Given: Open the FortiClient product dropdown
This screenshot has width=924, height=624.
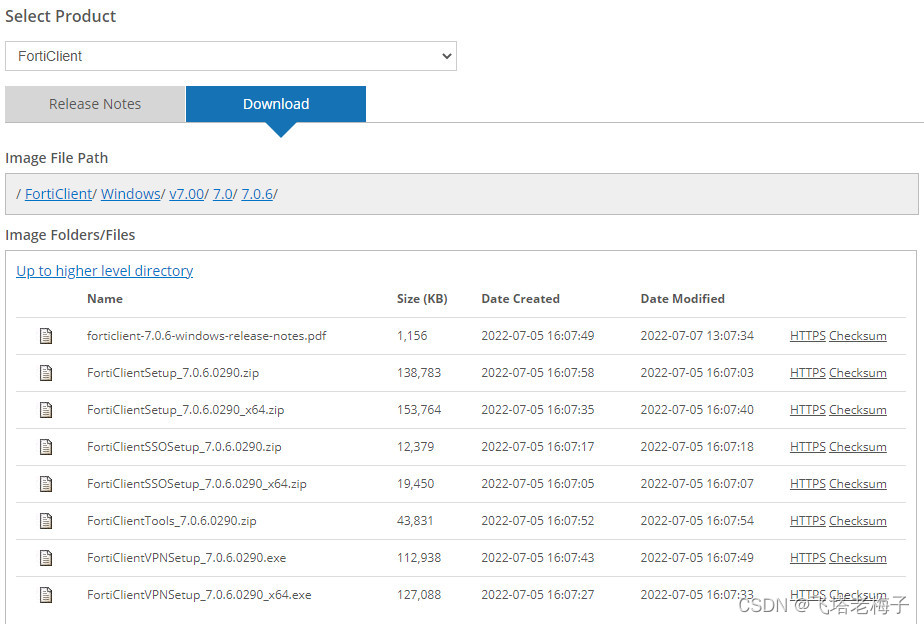Looking at the screenshot, I should coord(230,56).
